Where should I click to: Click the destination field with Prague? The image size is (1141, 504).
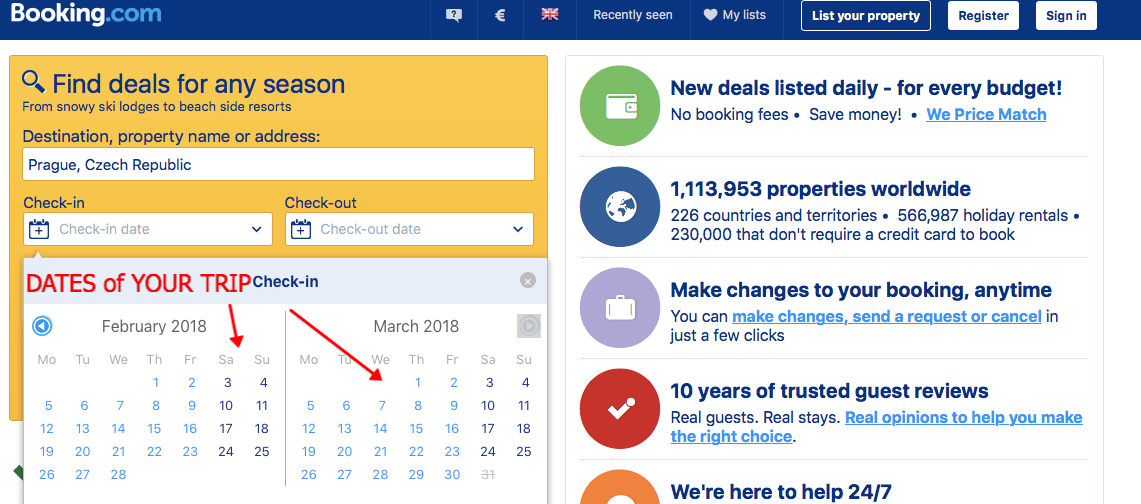pyautogui.click(x=279, y=164)
